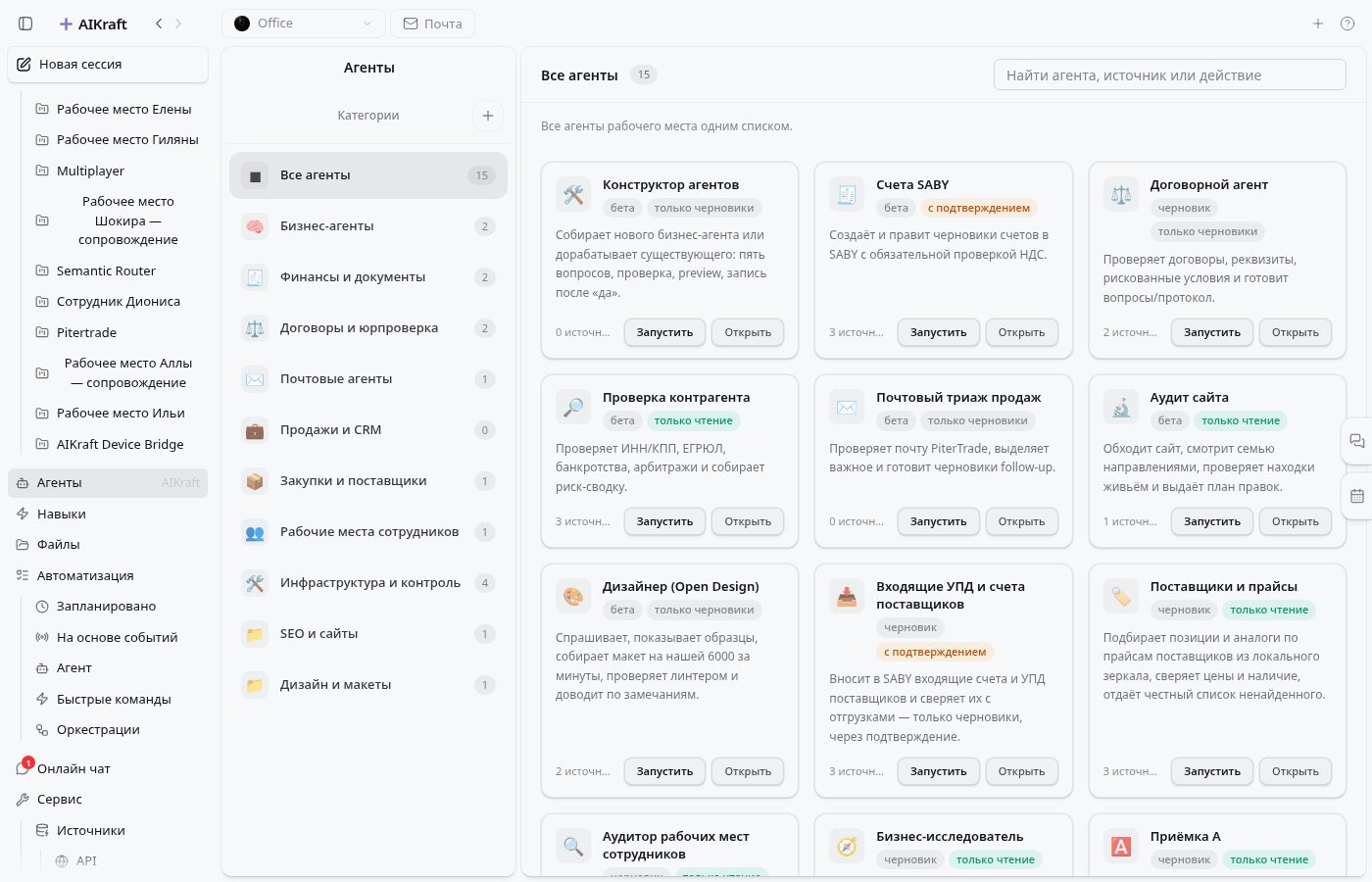Click the Проверка контрагента magnifier icon

click(x=573, y=407)
